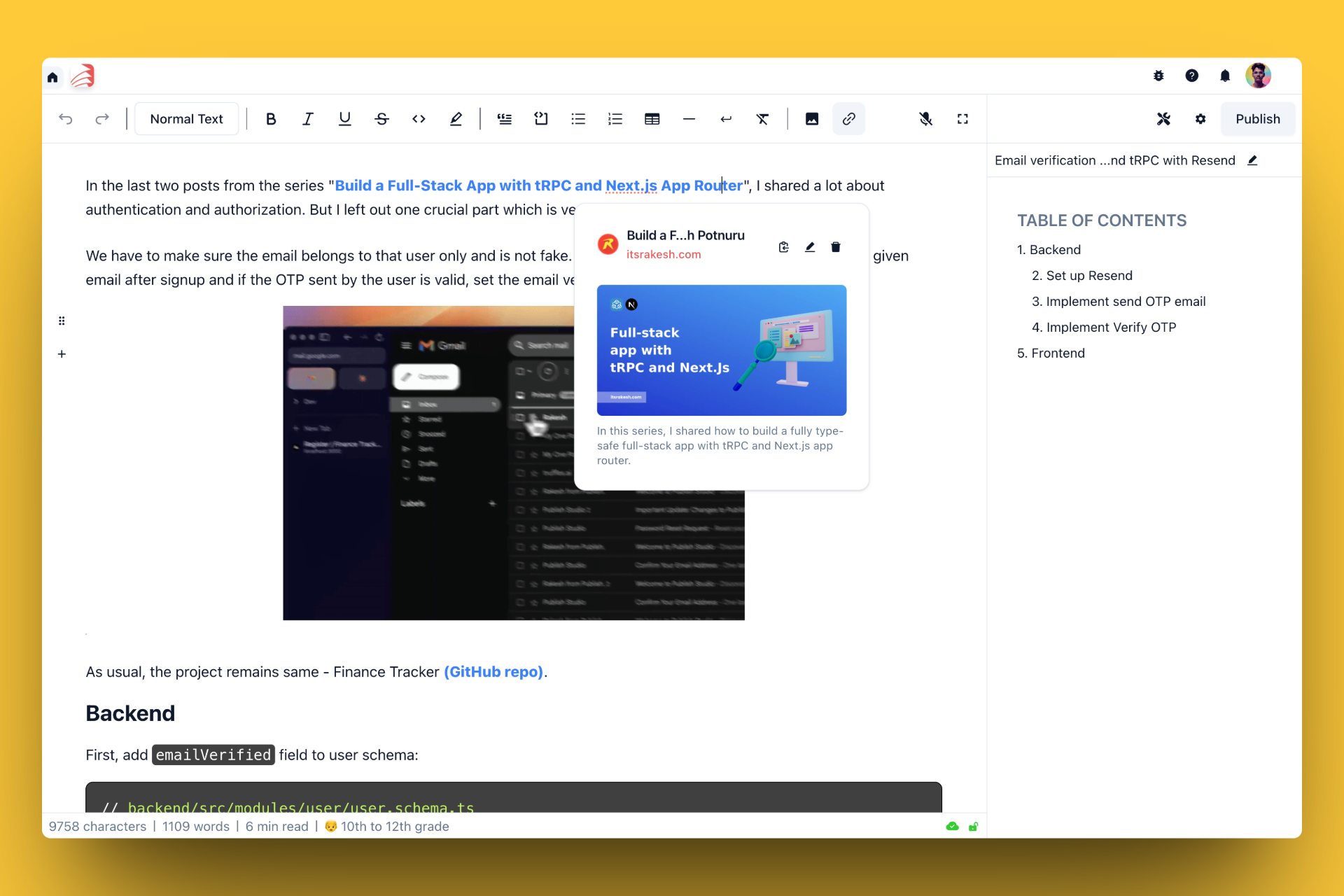Open insert menu with the plus button
This screenshot has height=896, width=1344.
[62, 354]
